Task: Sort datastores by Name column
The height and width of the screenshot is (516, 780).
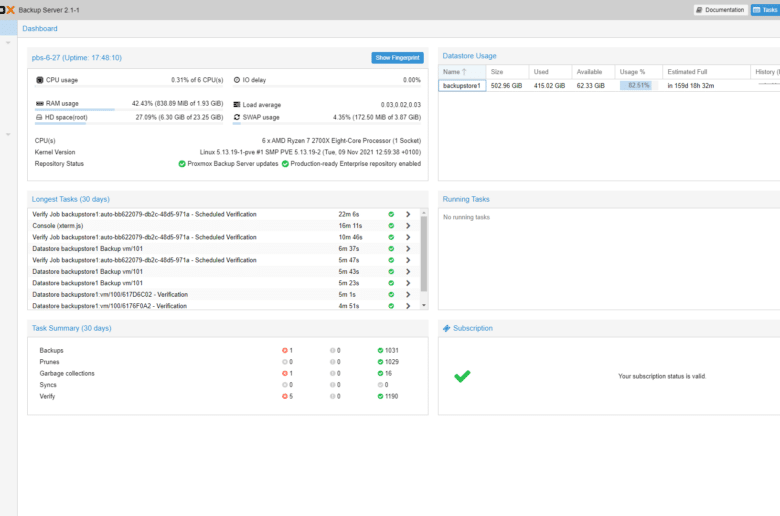Action: 462,72
